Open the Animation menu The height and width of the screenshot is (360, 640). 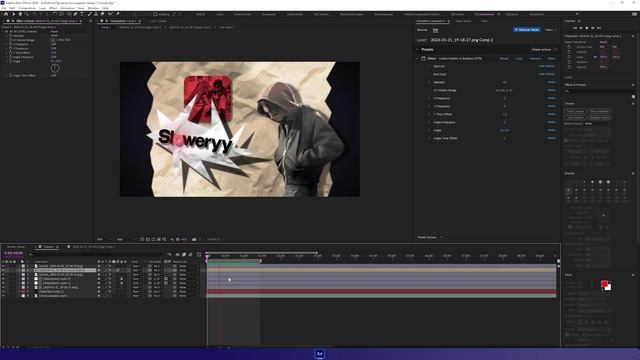click(67, 8)
